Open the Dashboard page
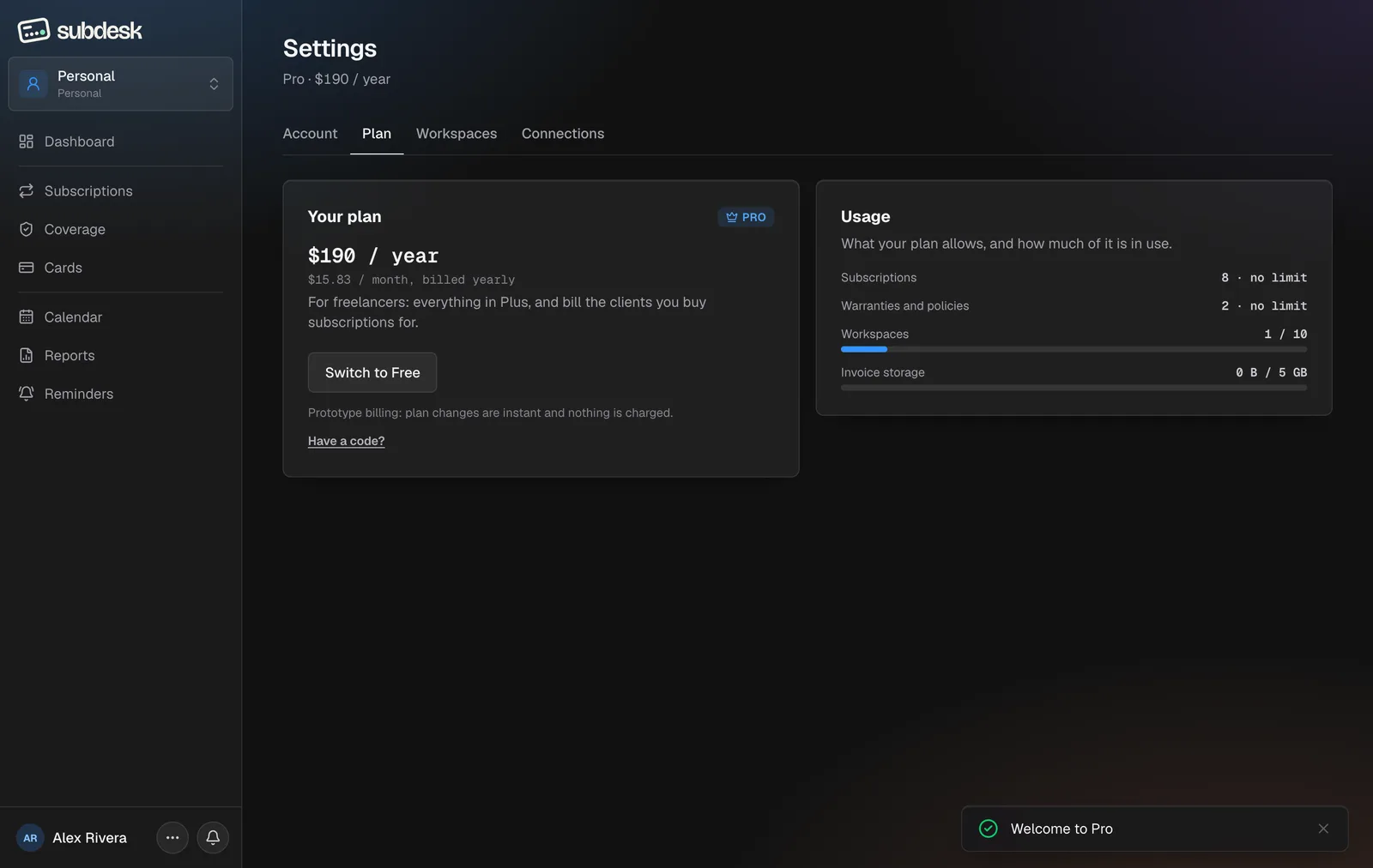Screen dimensions: 1373x868 click(120, 142)
